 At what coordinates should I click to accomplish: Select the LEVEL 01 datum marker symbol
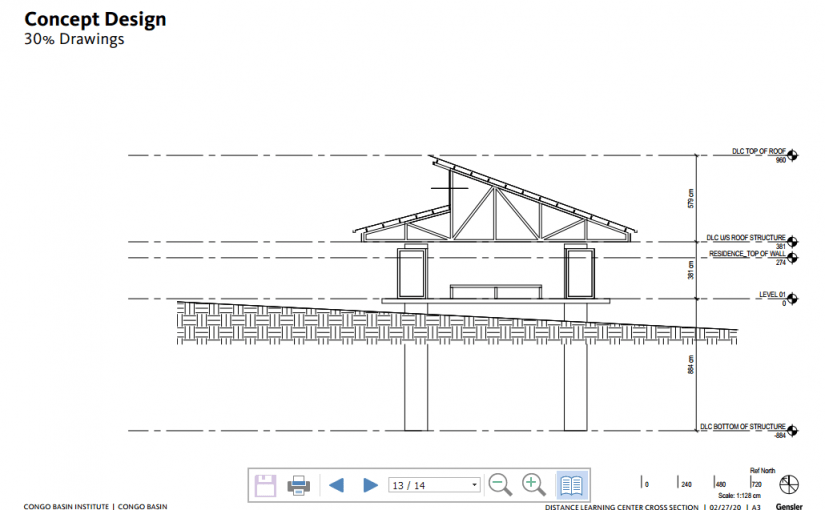click(792, 297)
